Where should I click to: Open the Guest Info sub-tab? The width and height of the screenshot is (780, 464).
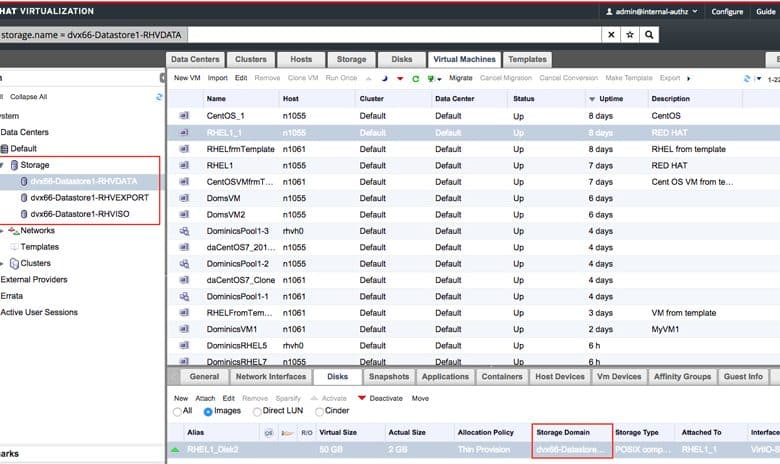pyautogui.click(x=743, y=376)
